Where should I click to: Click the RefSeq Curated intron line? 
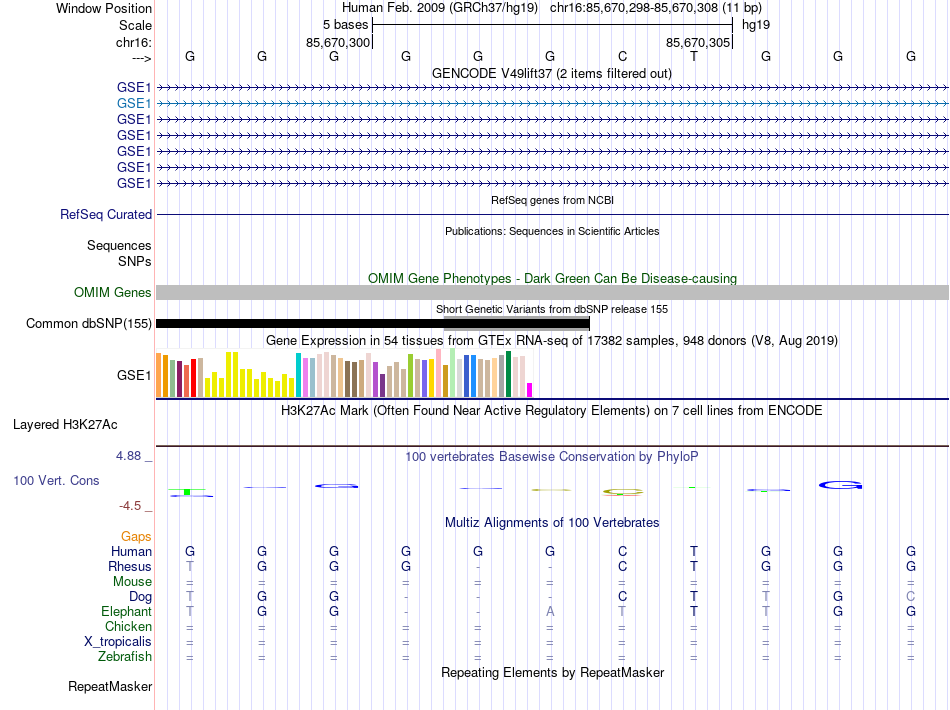click(552, 214)
